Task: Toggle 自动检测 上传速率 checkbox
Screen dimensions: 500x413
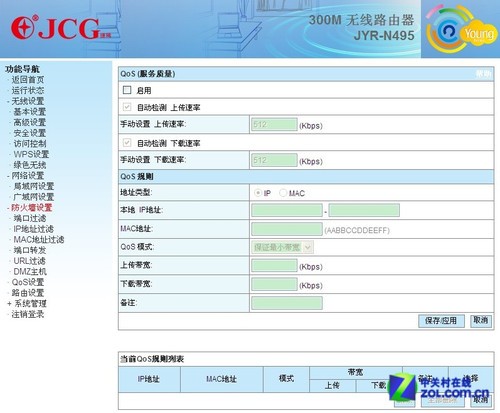Action: coord(127,107)
